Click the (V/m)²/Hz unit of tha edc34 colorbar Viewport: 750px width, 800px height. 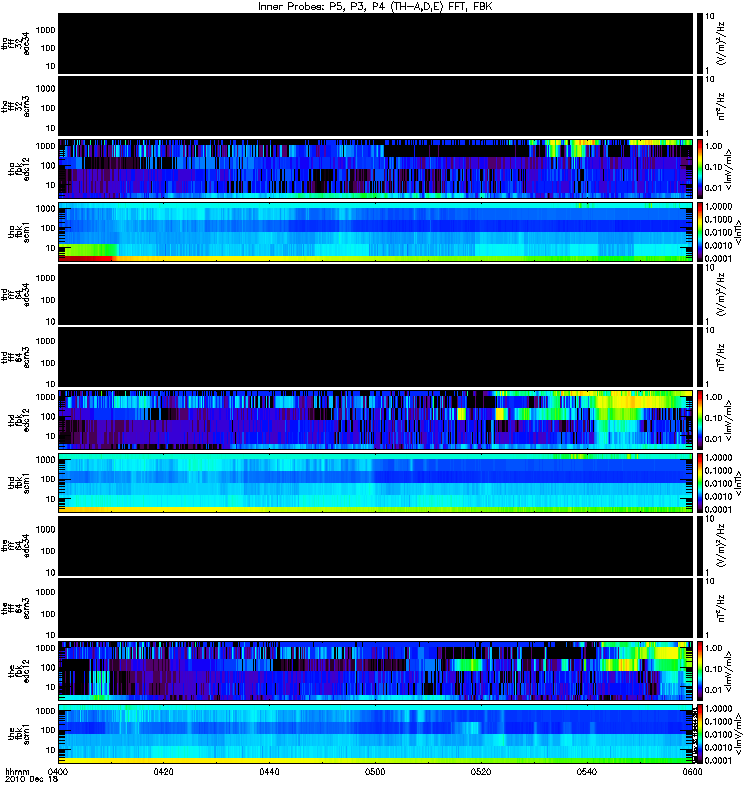[721, 43]
